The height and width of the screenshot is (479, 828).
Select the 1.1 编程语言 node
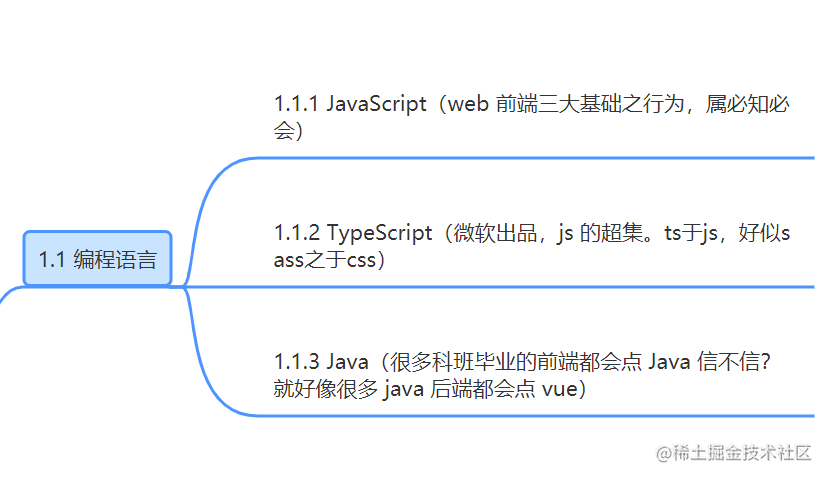98,259
